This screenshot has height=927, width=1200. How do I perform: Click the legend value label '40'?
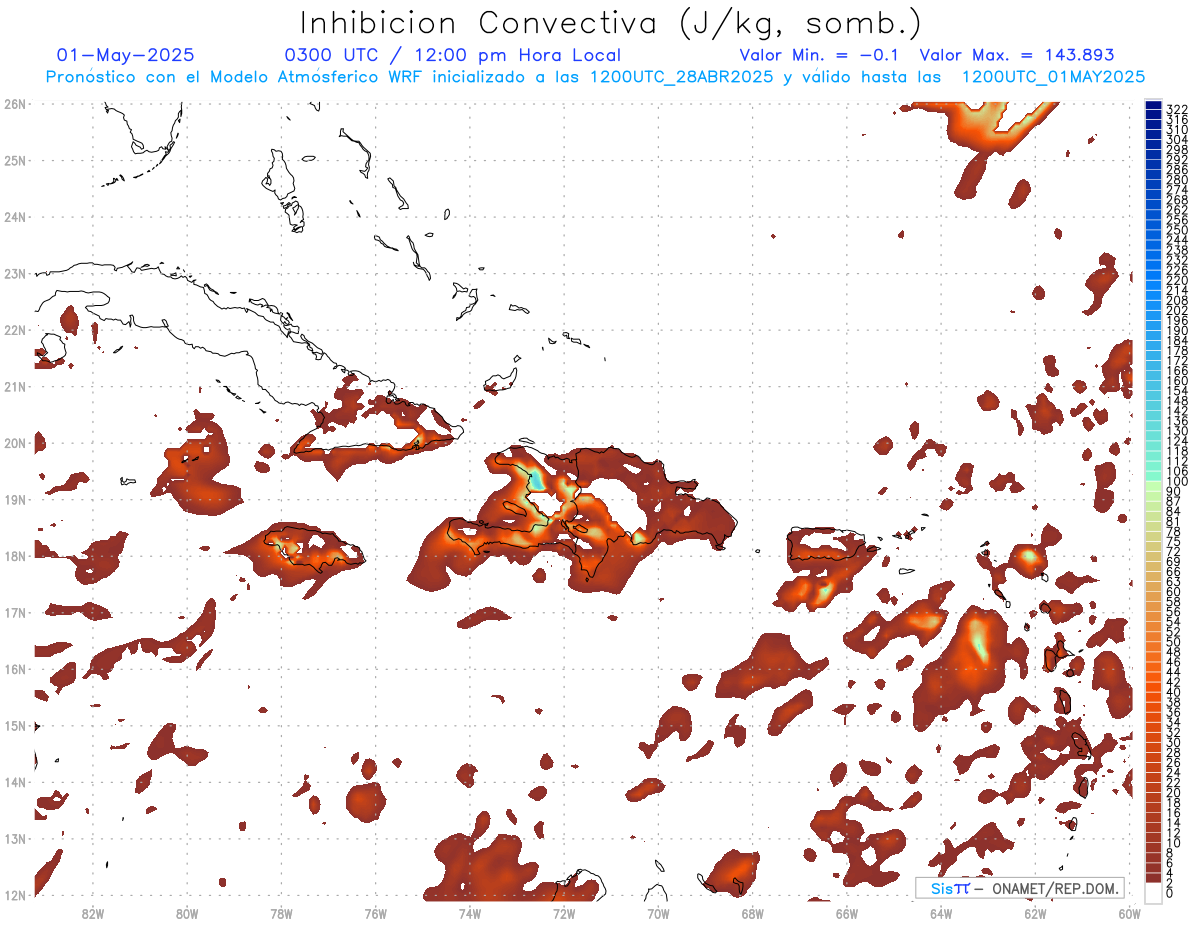[1174, 692]
